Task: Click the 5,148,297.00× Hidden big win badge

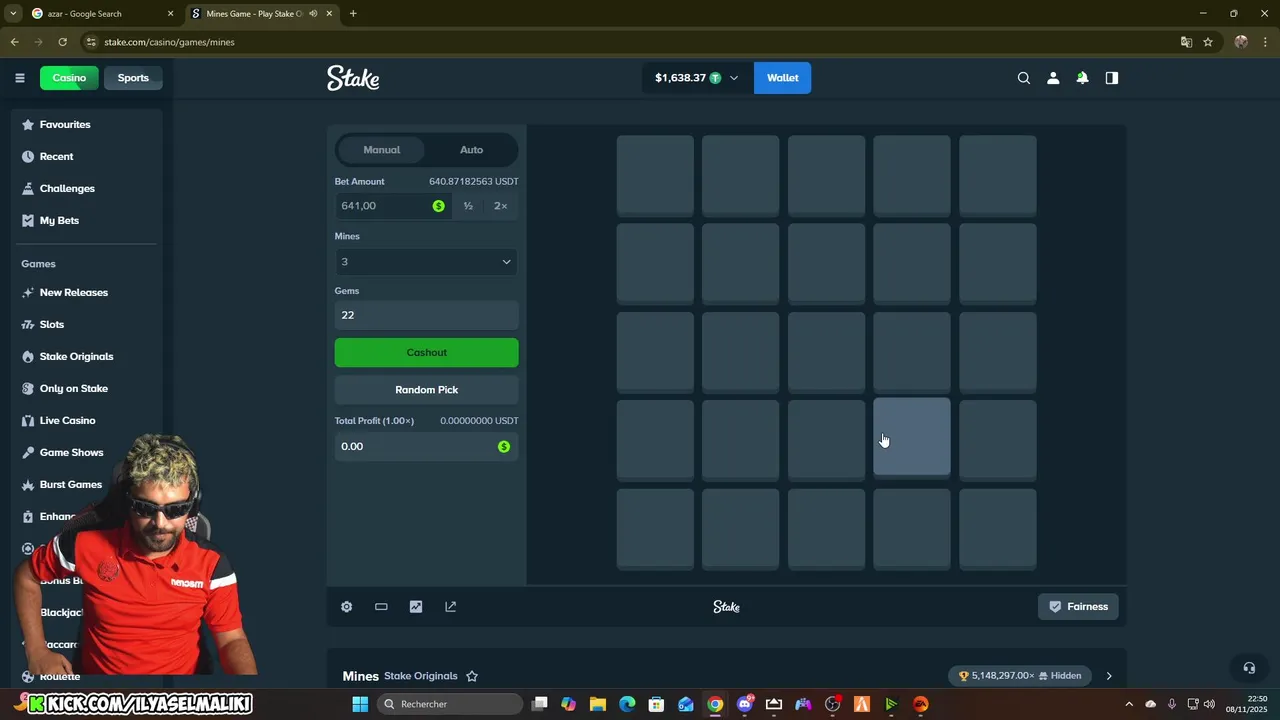Action: [1020, 676]
